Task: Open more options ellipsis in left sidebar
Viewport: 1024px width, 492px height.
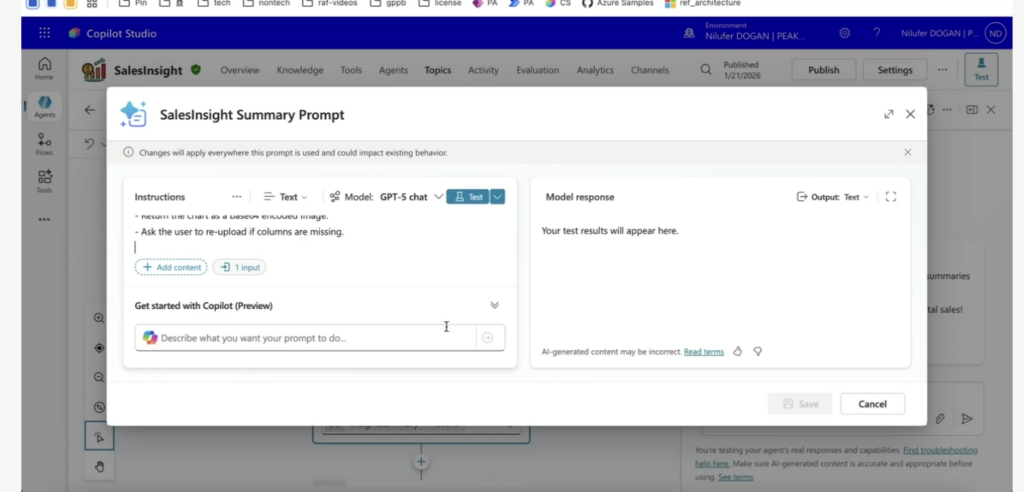Action: click(x=44, y=220)
